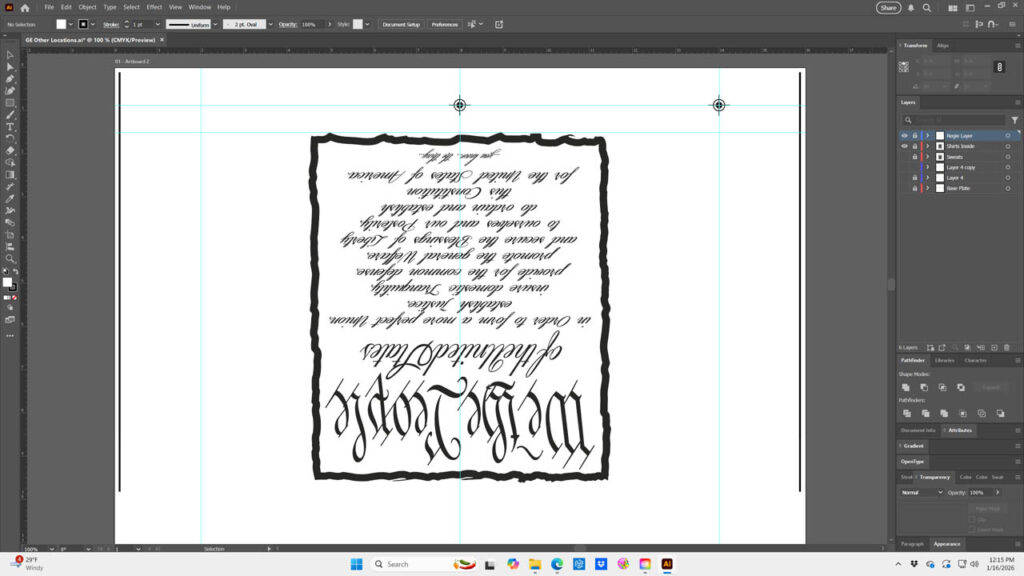Viewport: 1024px width, 576px height.
Task: Open the search magnifier in the title bar
Action: [x=927, y=8]
